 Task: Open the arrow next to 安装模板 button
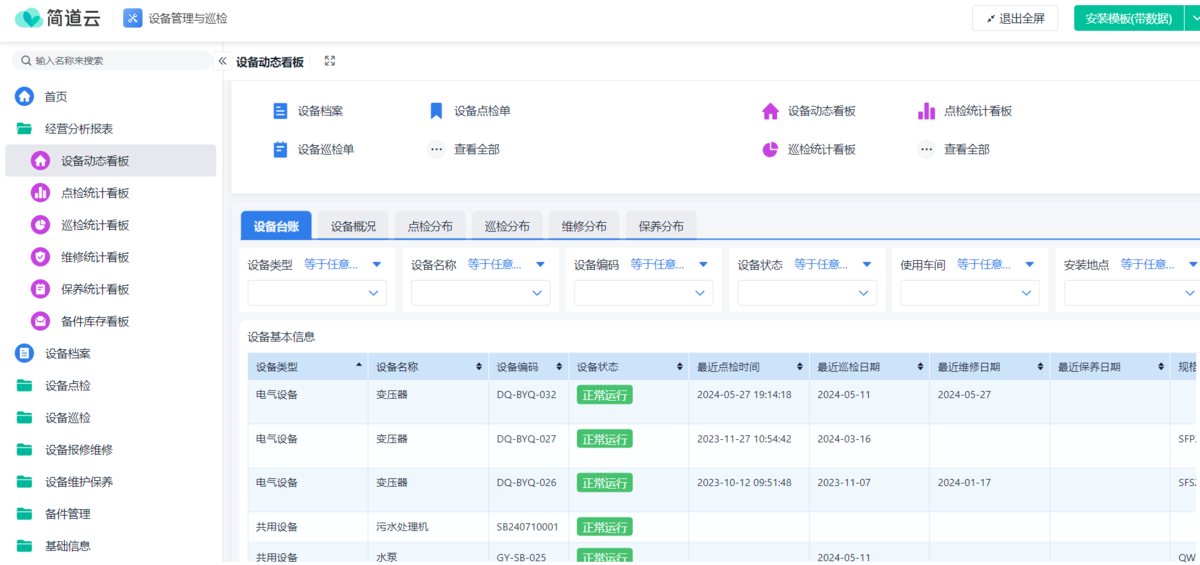pyautogui.click(x=1192, y=18)
